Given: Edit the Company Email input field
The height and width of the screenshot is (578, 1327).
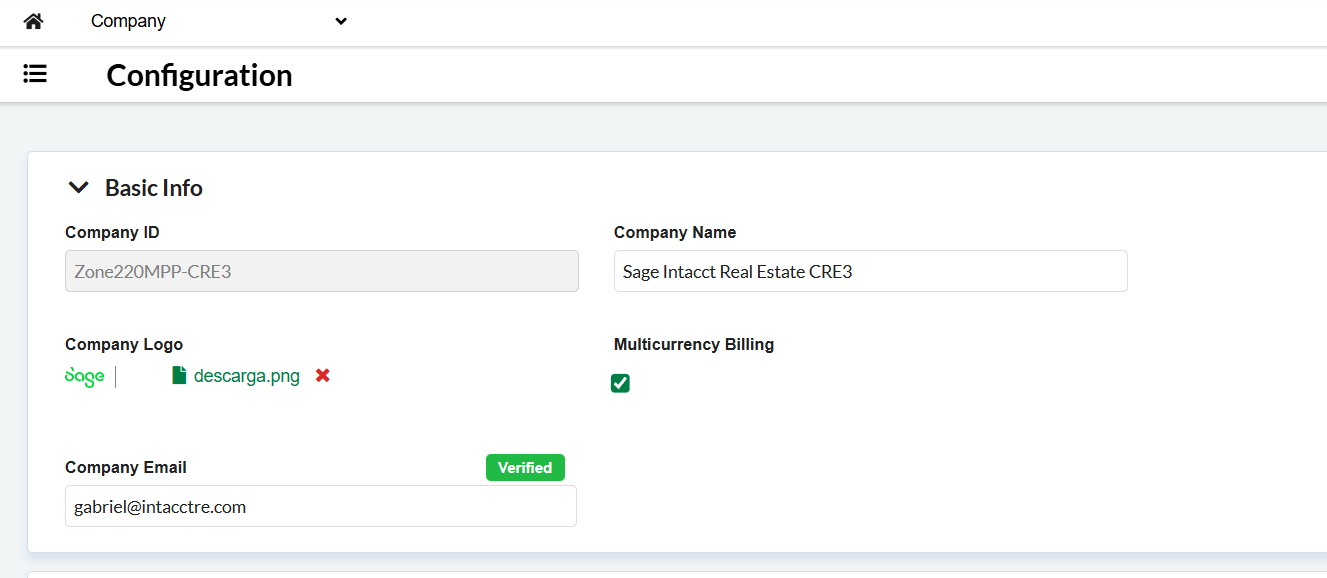Looking at the screenshot, I should point(321,506).
